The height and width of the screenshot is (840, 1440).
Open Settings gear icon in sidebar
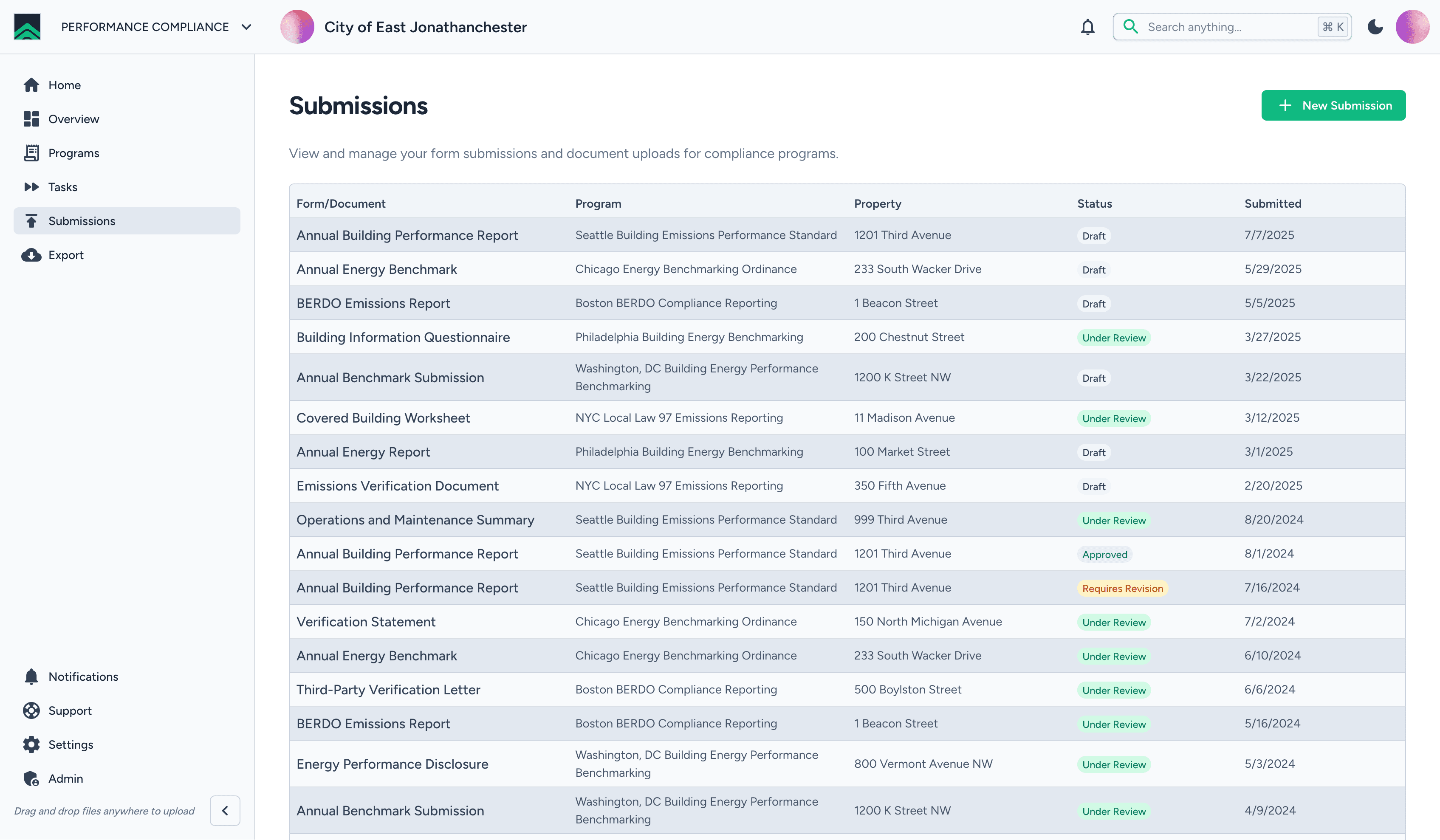coord(31,744)
